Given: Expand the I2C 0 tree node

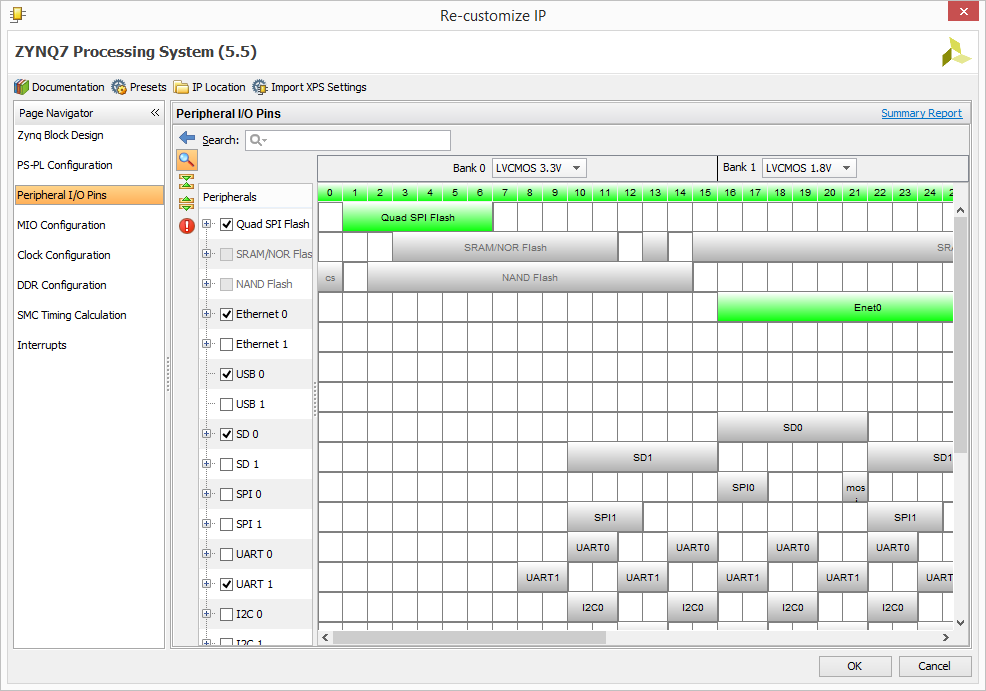Looking at the screenshot, I should pos(206,614).
